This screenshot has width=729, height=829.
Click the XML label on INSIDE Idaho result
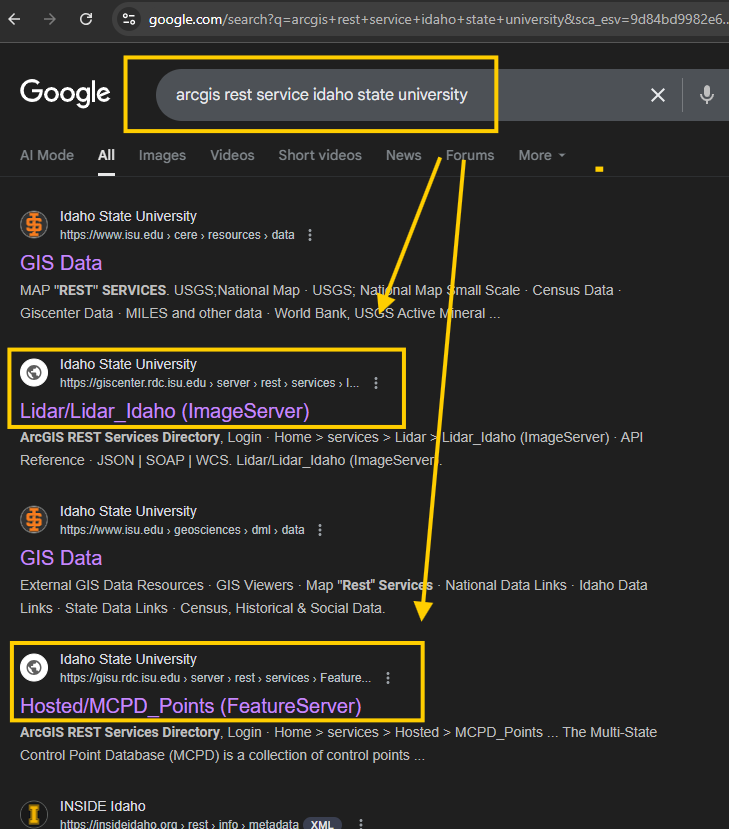tap(322, 824)
